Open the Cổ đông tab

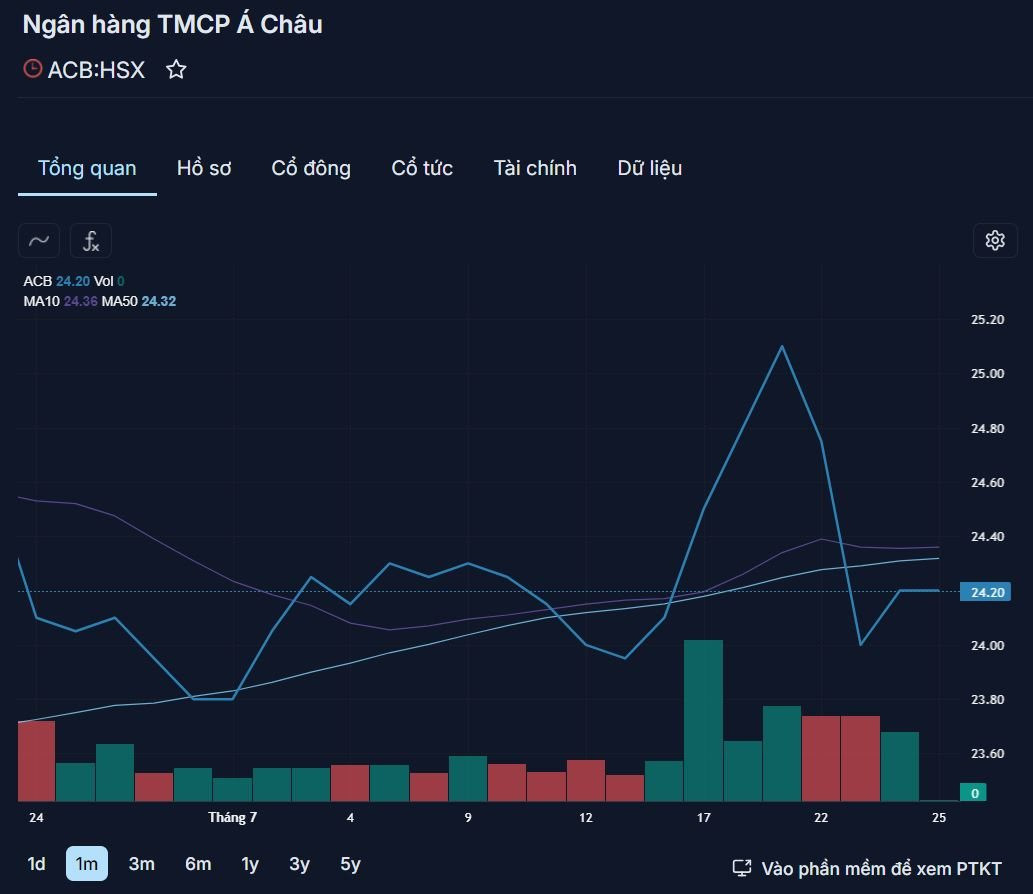(x=311, y=168)
